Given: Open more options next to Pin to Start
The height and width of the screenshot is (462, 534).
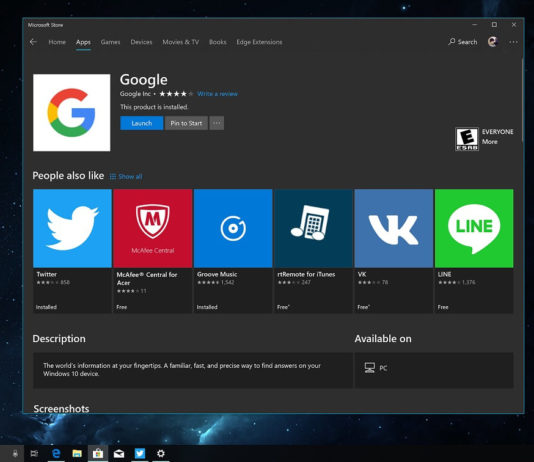Looking at the screenshot, I should pos(217,123).
